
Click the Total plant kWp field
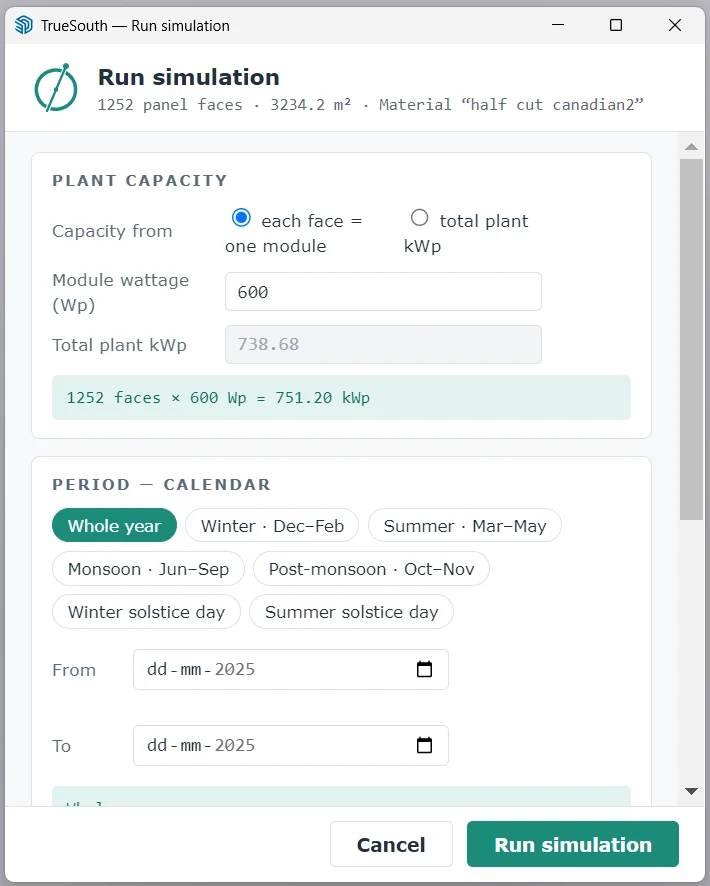[383, 344]
